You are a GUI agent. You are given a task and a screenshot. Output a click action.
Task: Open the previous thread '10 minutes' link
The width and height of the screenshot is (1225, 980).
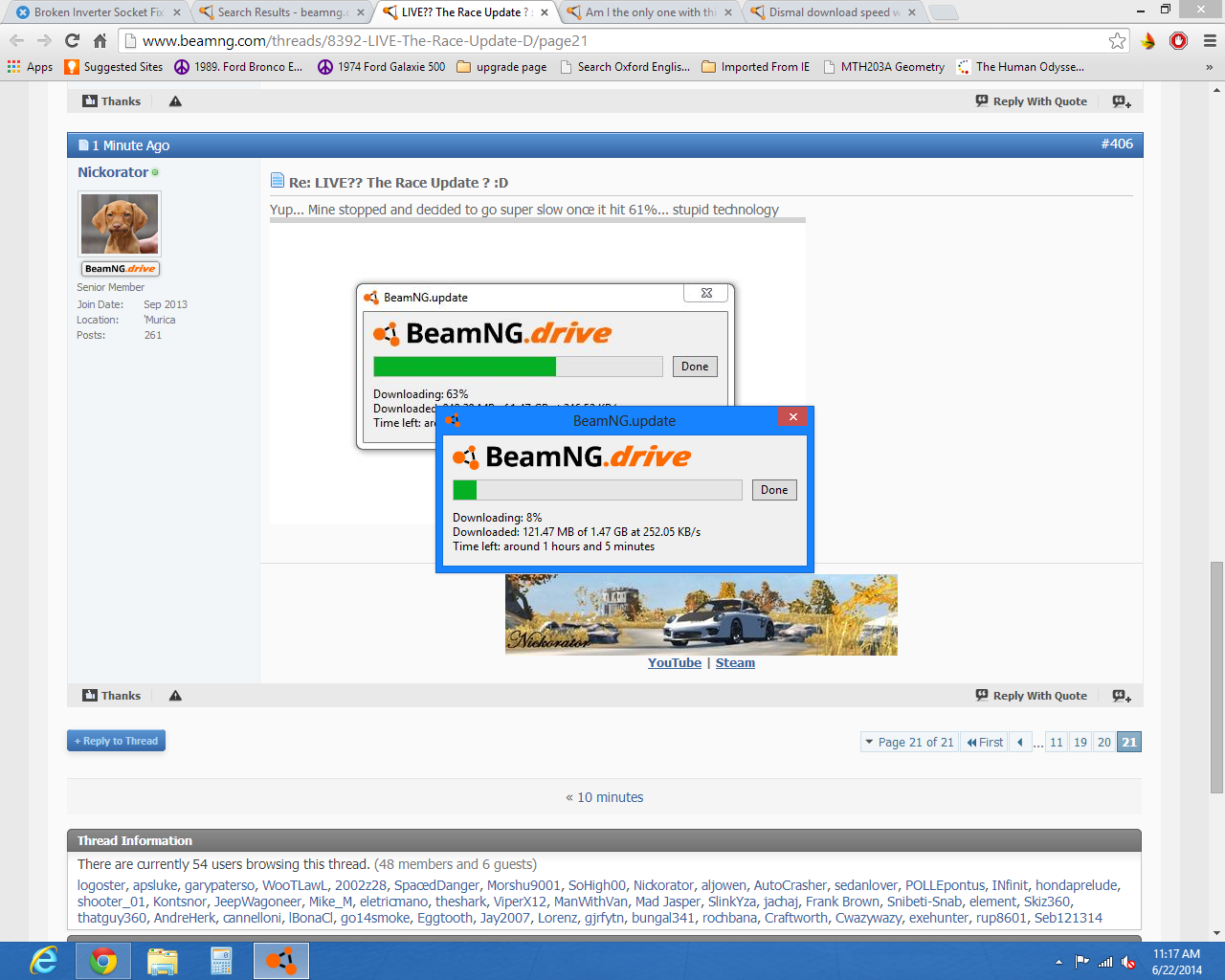pyautogui.click(x=610, y=797)
